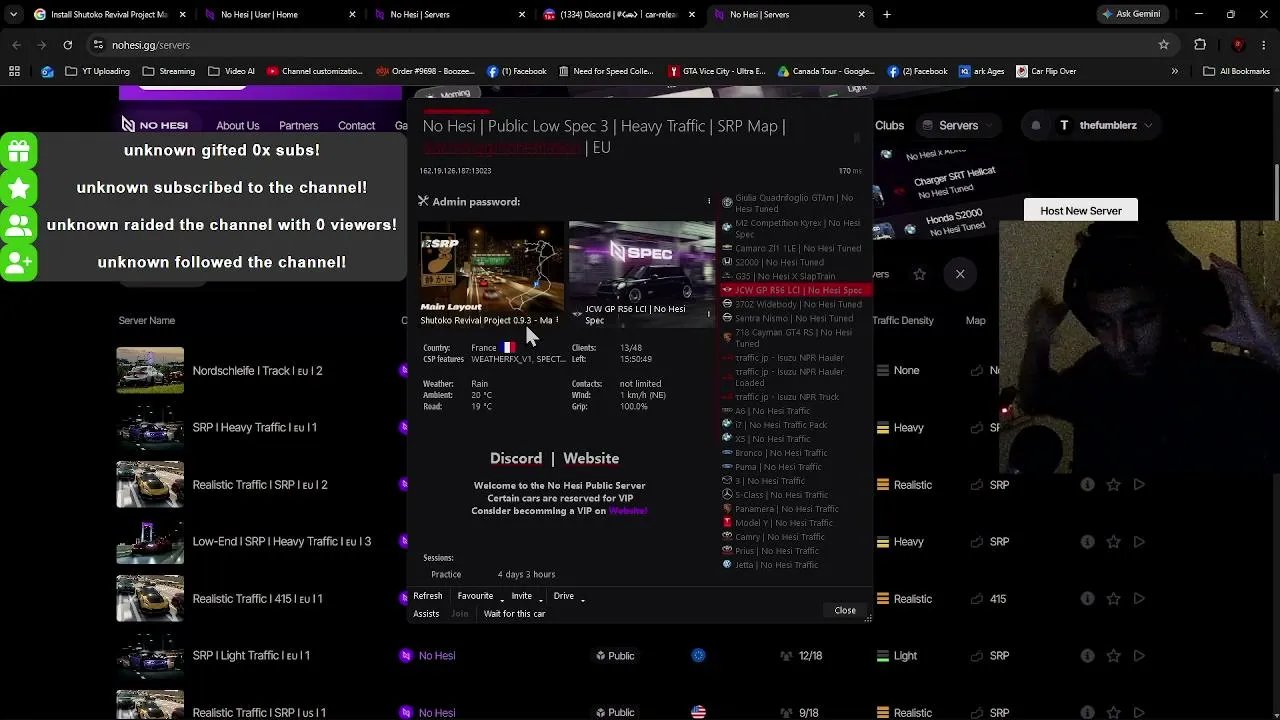1280x720 pixels.
Task: Join the Low-End SRP Heavy Traffic server
Action: [1139, 542]
